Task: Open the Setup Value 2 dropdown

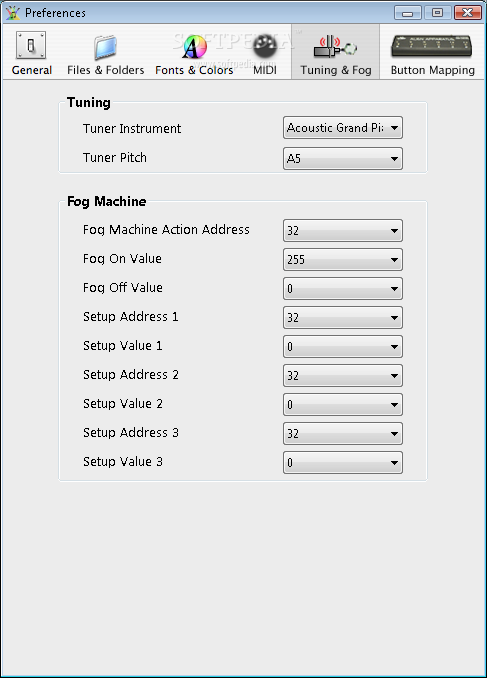Action: 343,404
